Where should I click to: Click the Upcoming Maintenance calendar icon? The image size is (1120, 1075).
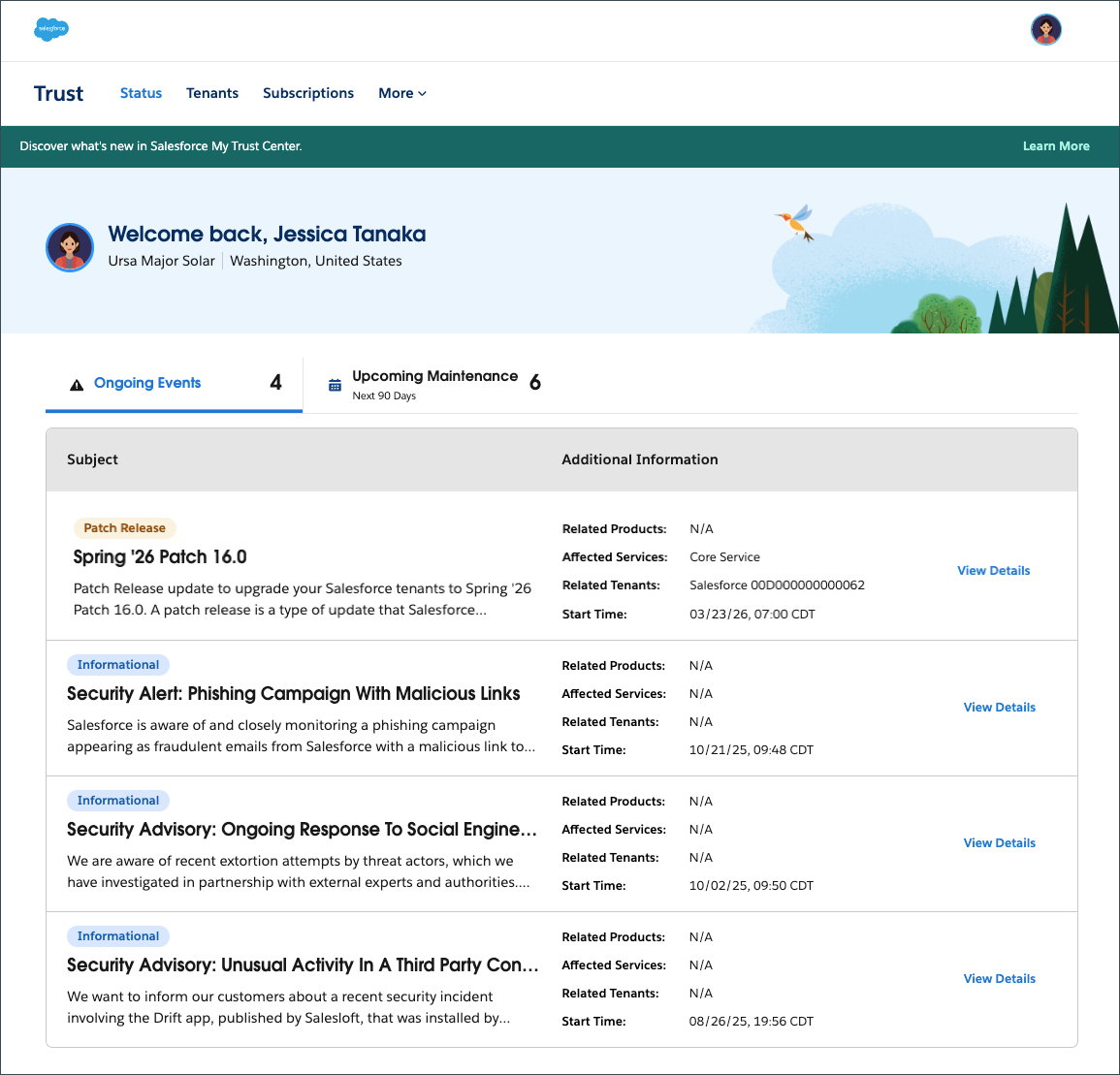pyautogui.click(x=335, y=385)
